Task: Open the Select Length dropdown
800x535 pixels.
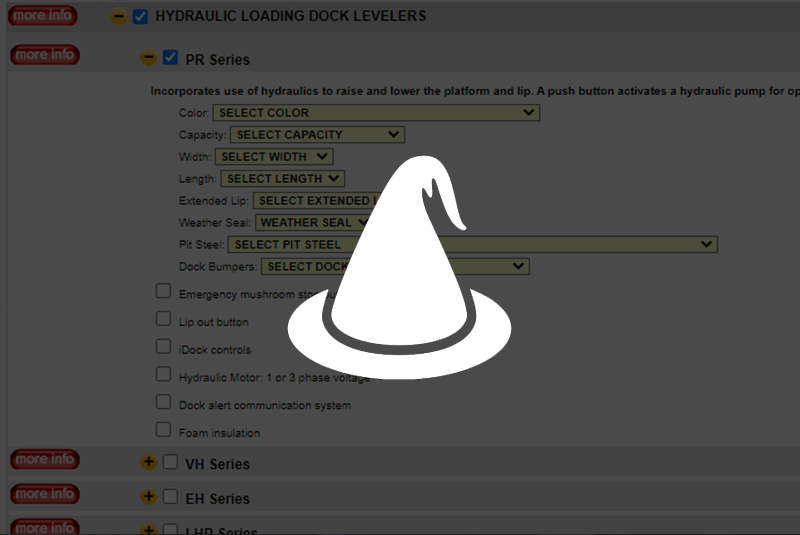Action: 282,179
